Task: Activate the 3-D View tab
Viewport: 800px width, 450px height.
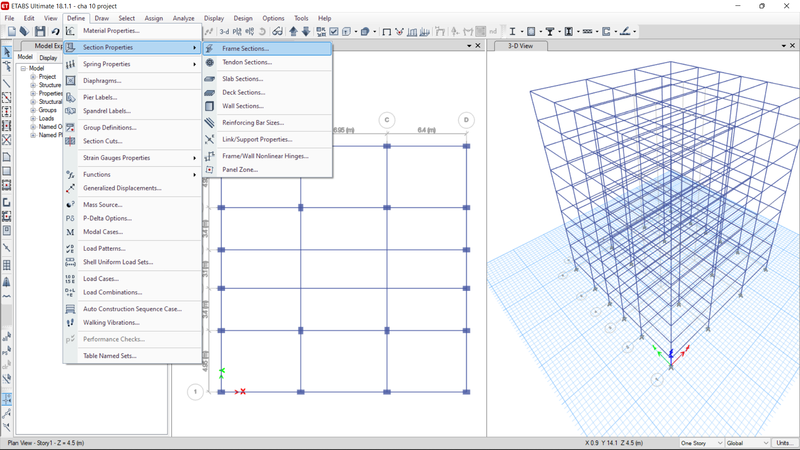Action: (520, 46)
